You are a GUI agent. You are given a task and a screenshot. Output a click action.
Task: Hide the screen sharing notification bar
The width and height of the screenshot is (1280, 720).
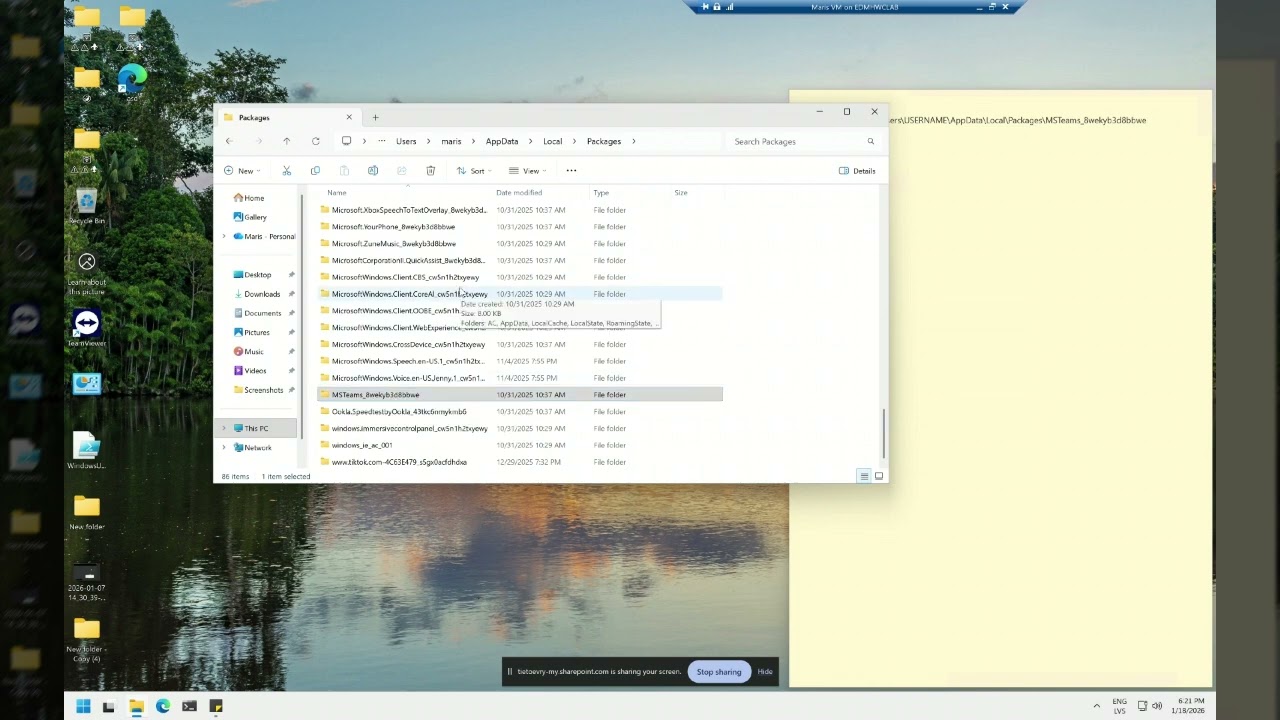pyautogui.click(x=765, y=672)
